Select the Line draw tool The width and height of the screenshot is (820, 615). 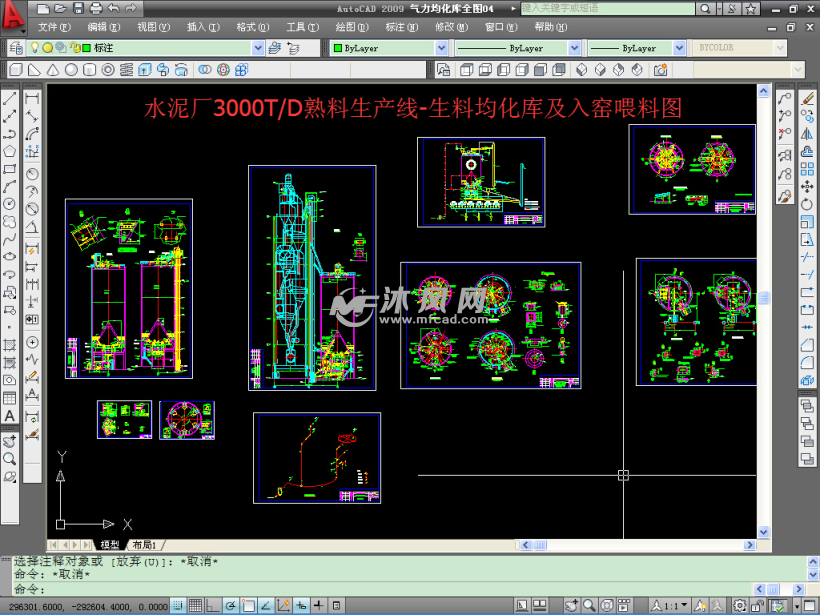[x=9, y=98]
